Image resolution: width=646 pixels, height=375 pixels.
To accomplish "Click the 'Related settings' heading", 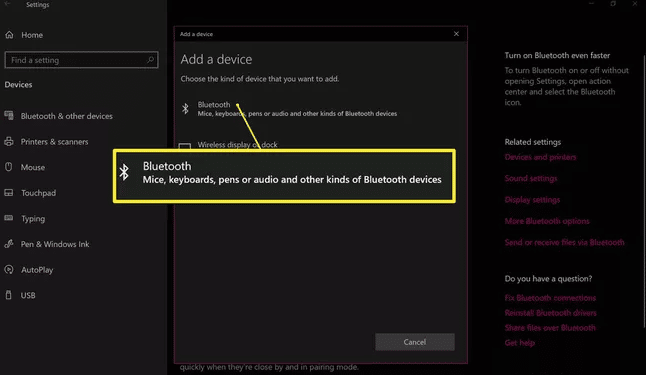I will (x=533, y=142).
